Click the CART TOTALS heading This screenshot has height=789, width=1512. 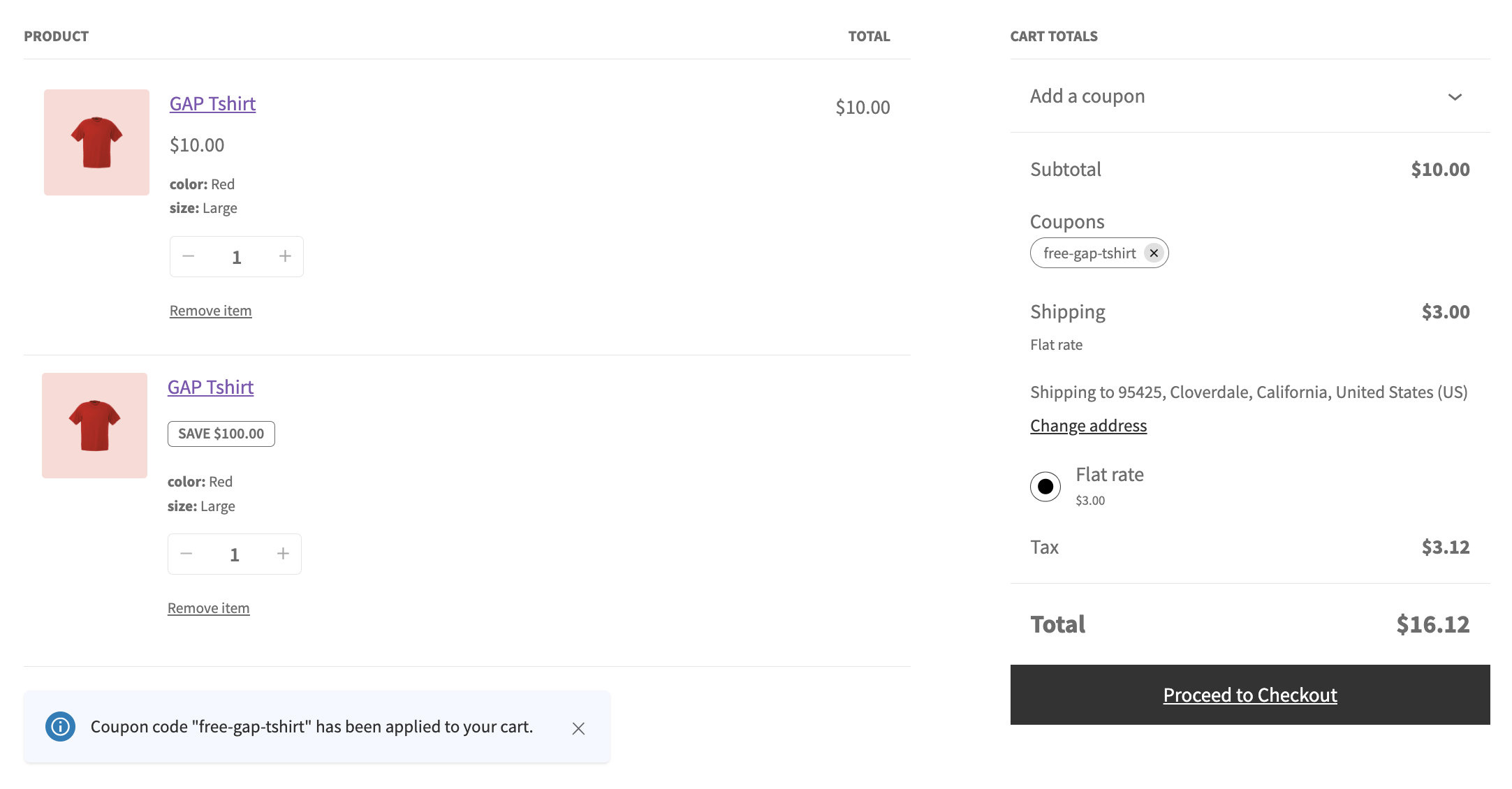pyautogui.click(x=1054, y=36)
